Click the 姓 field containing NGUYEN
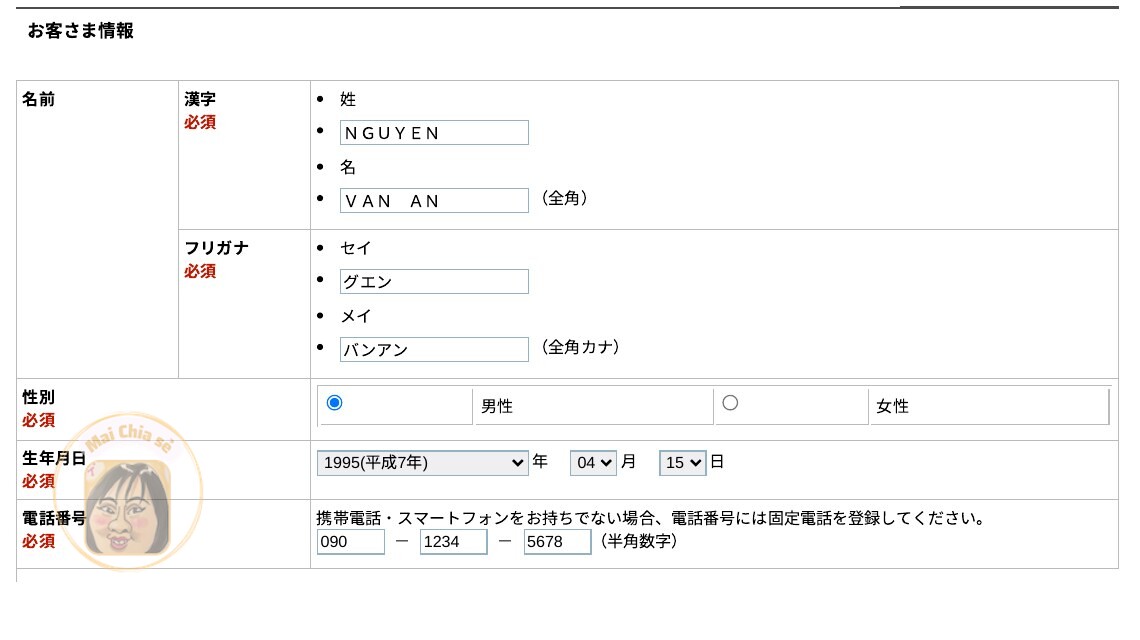The width and height of the screenshot is (1140, 640). click(434, 133)
